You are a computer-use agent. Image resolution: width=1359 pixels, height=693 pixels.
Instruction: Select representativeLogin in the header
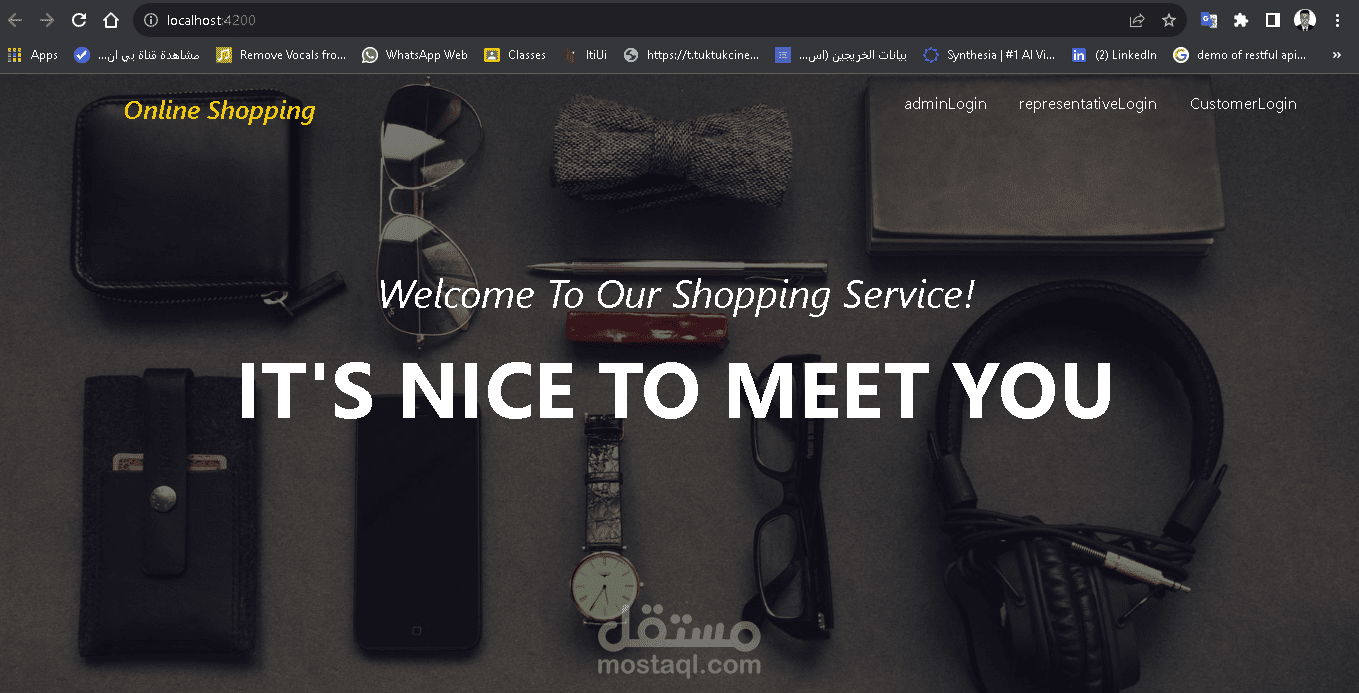(1087, 103)
